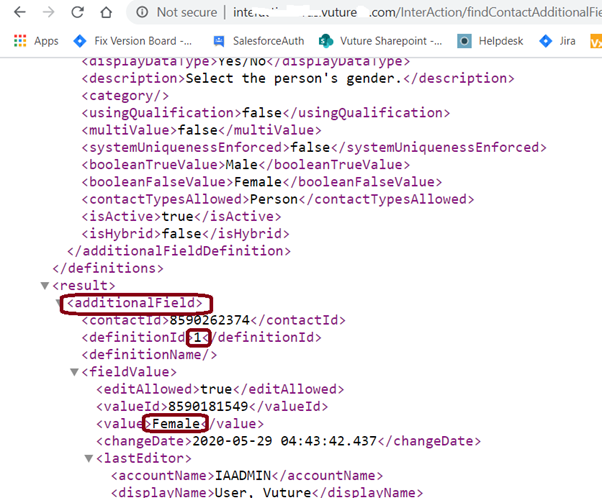Click the changeDate timestamp value
602x498 pixels.
point(284,441)
